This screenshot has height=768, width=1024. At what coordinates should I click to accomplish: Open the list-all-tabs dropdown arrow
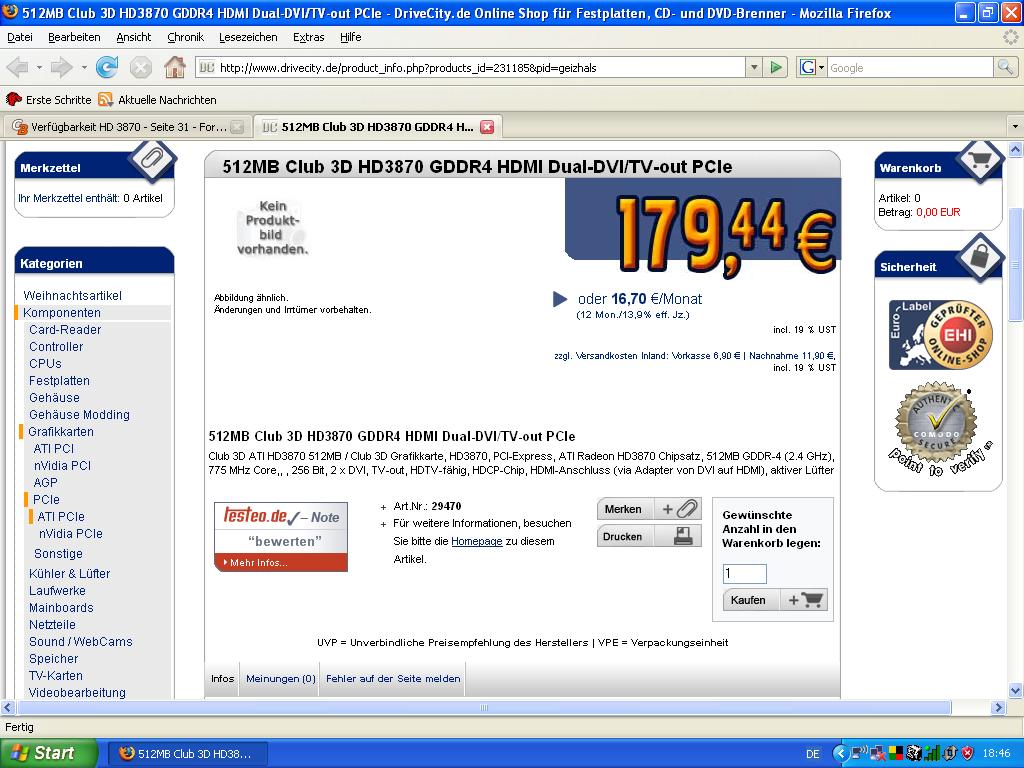[x=1015, y=126]
